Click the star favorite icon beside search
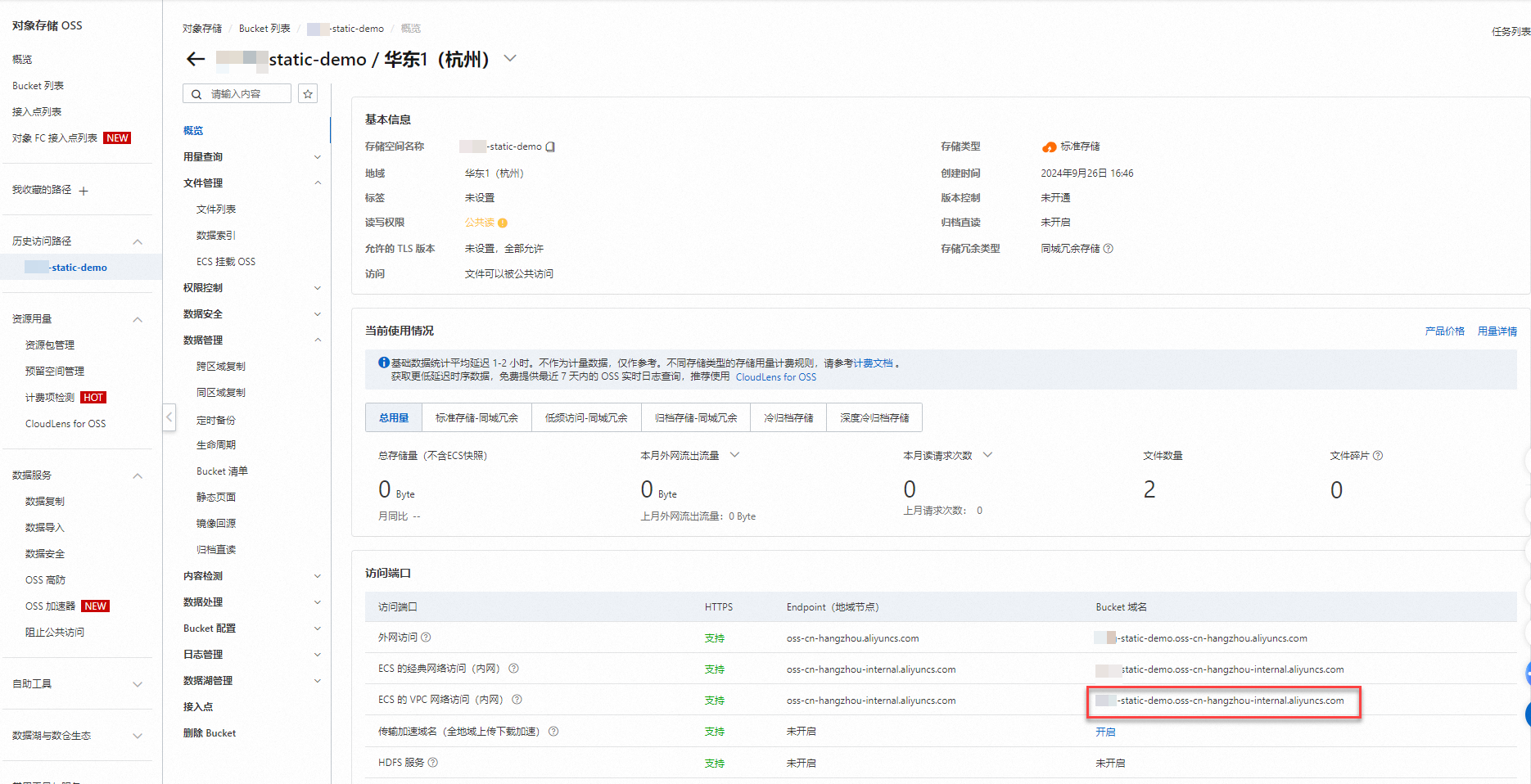 coord(308,94)
